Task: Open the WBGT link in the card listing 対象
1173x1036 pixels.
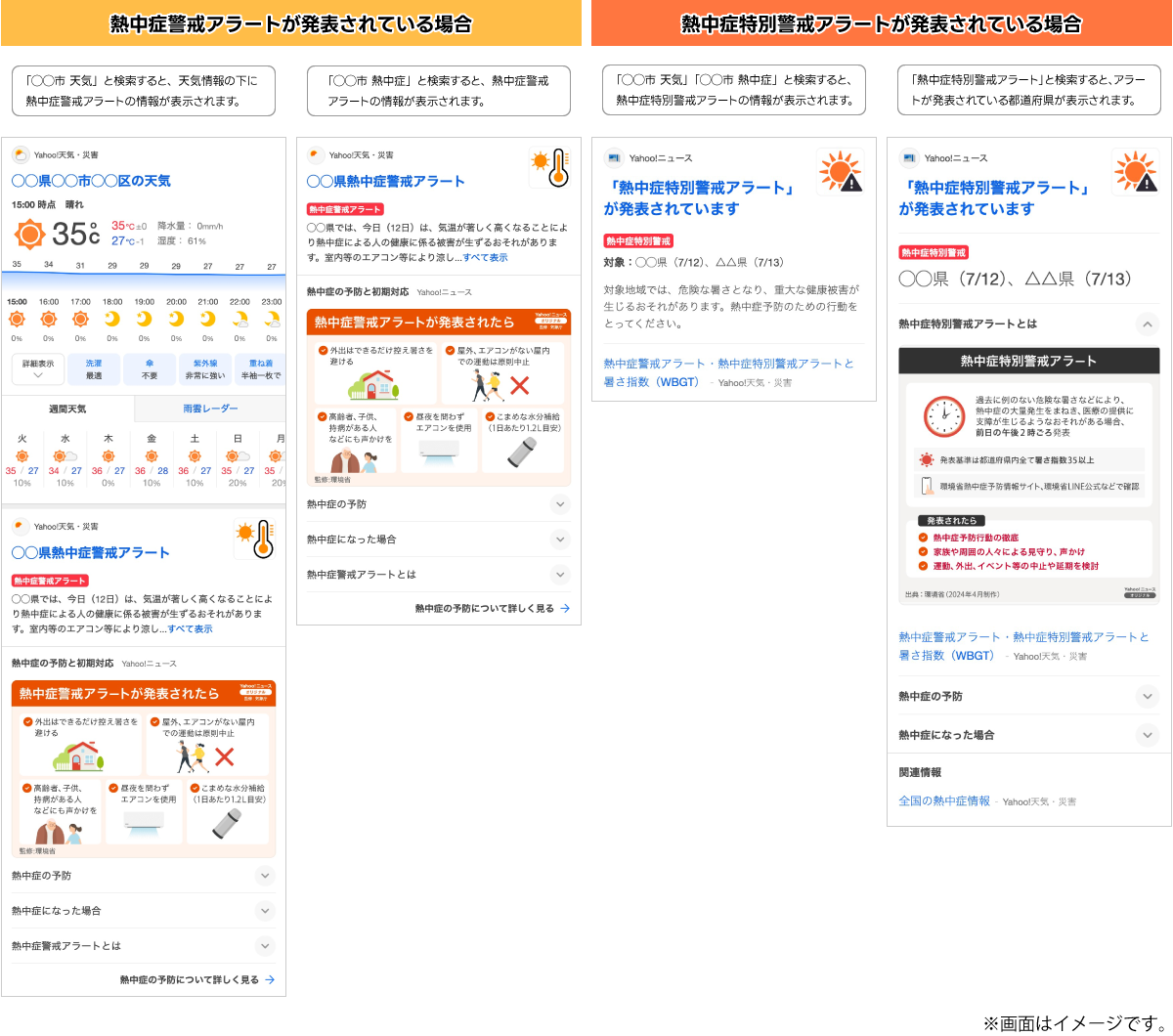Action: click(728, 372)
